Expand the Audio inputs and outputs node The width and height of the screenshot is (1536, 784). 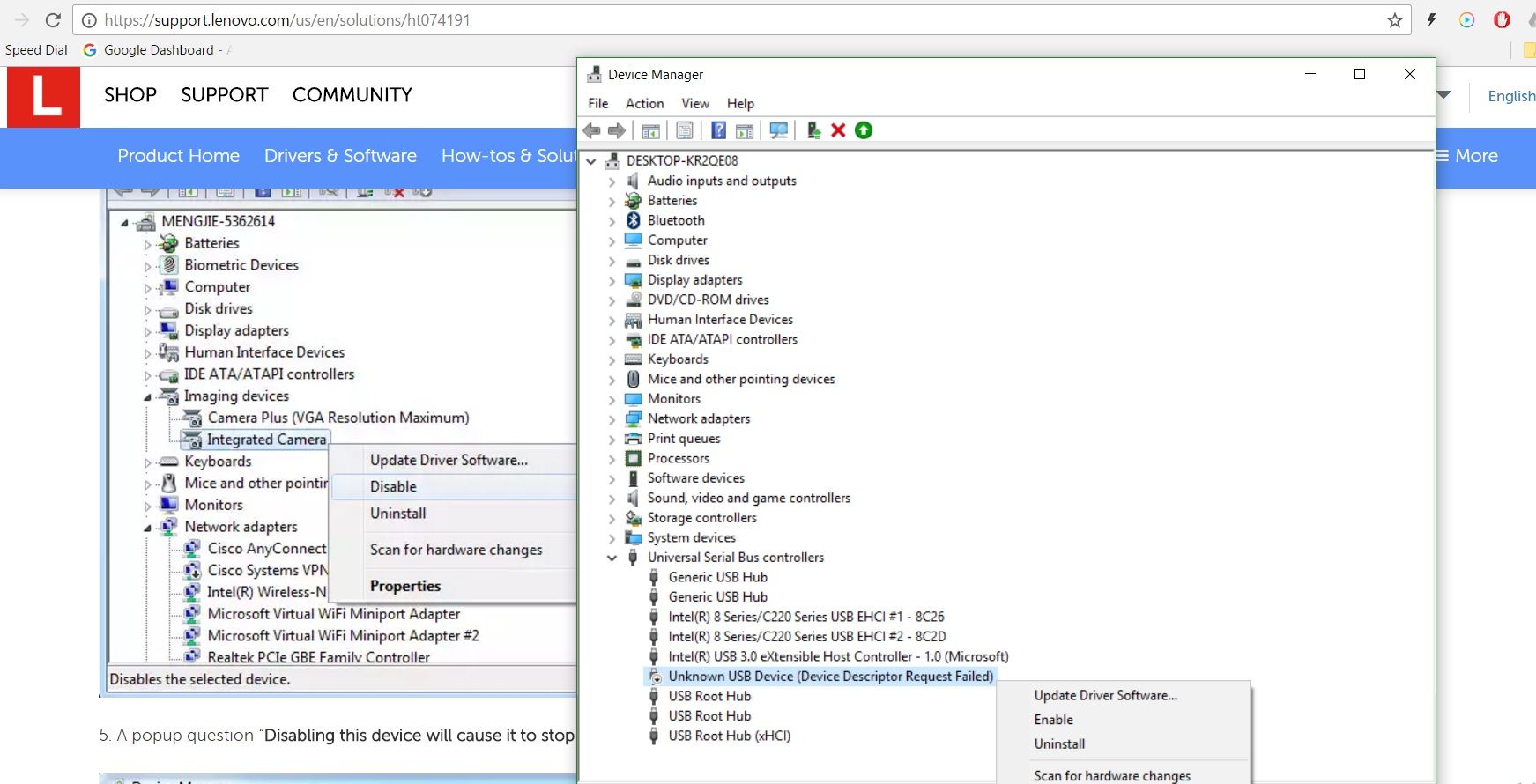tap(612, 181)
